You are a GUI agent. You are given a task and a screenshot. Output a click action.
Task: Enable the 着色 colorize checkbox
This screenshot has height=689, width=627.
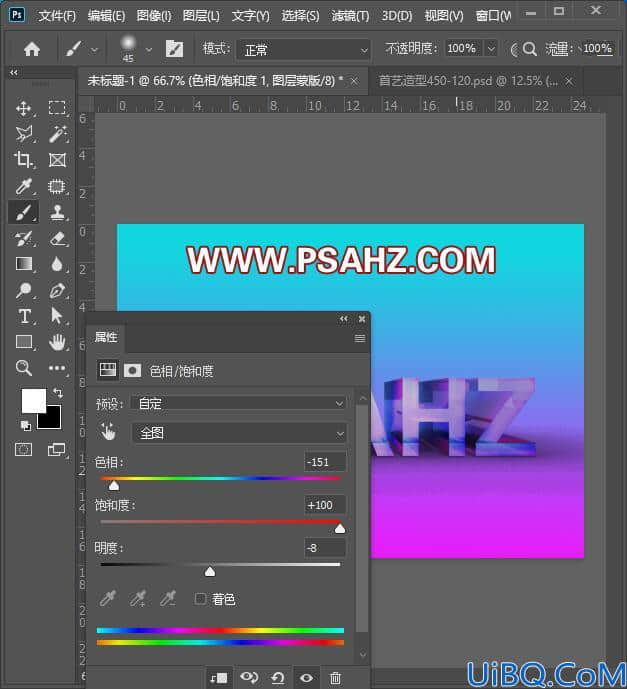[x=200, y=598]
